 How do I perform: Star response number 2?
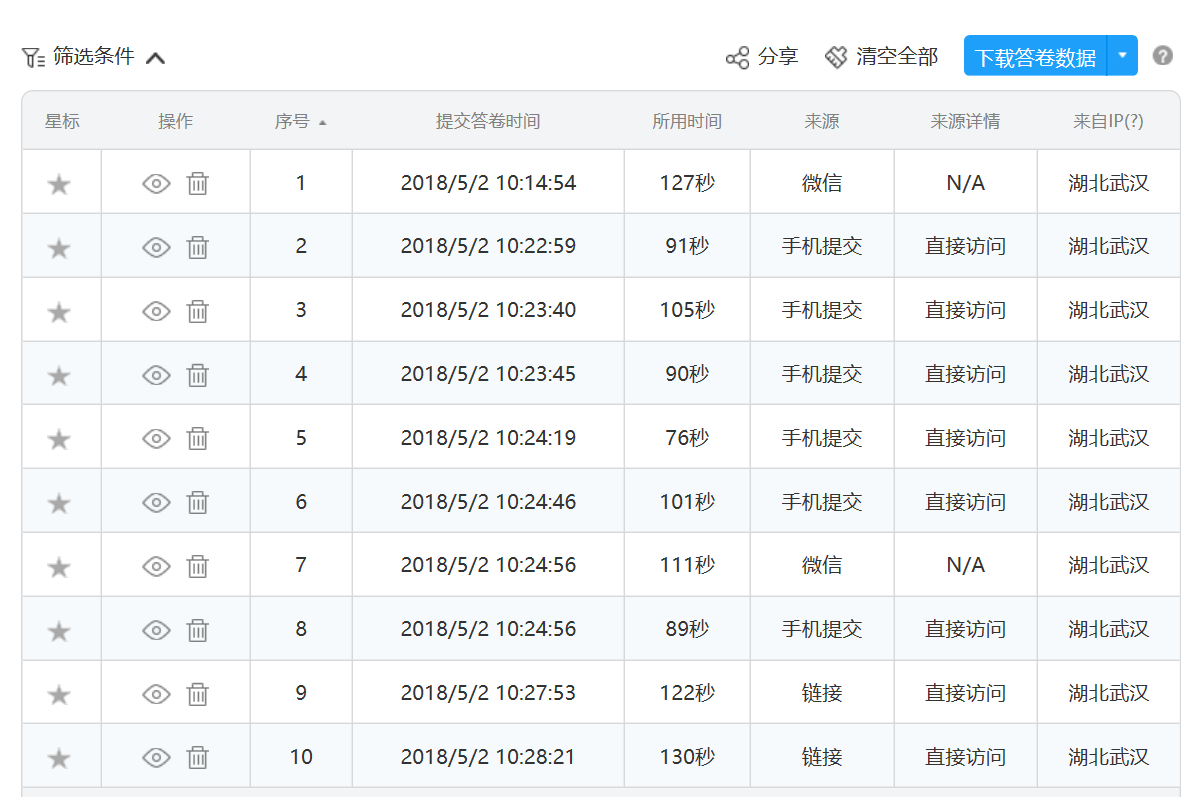[59, 248]
